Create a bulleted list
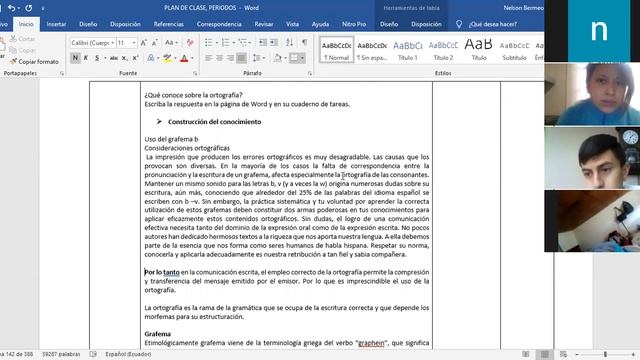 coord(209,42)
